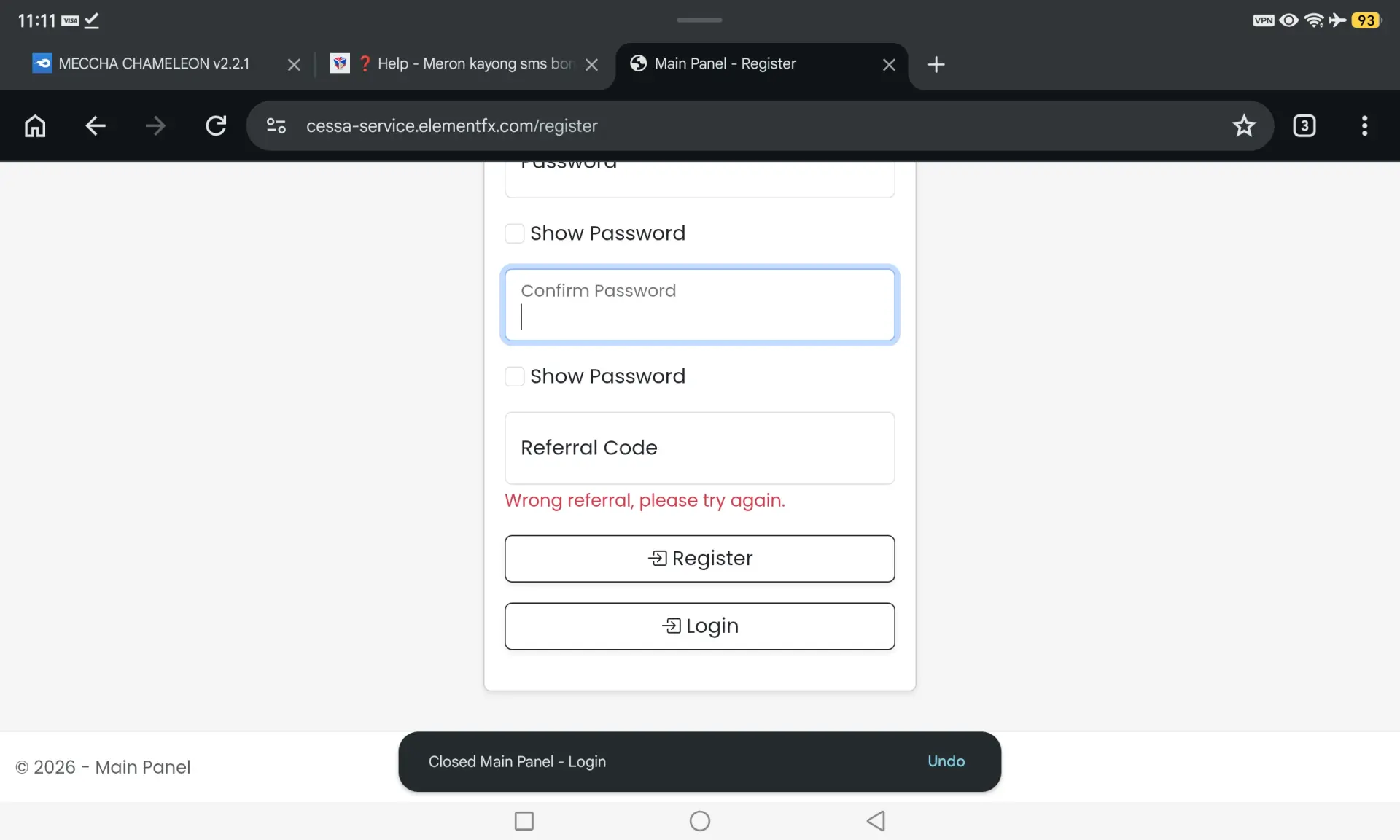This screenshot has height=840, width=1400.
Task: Reload the register page
Action: tap(216, 125)
